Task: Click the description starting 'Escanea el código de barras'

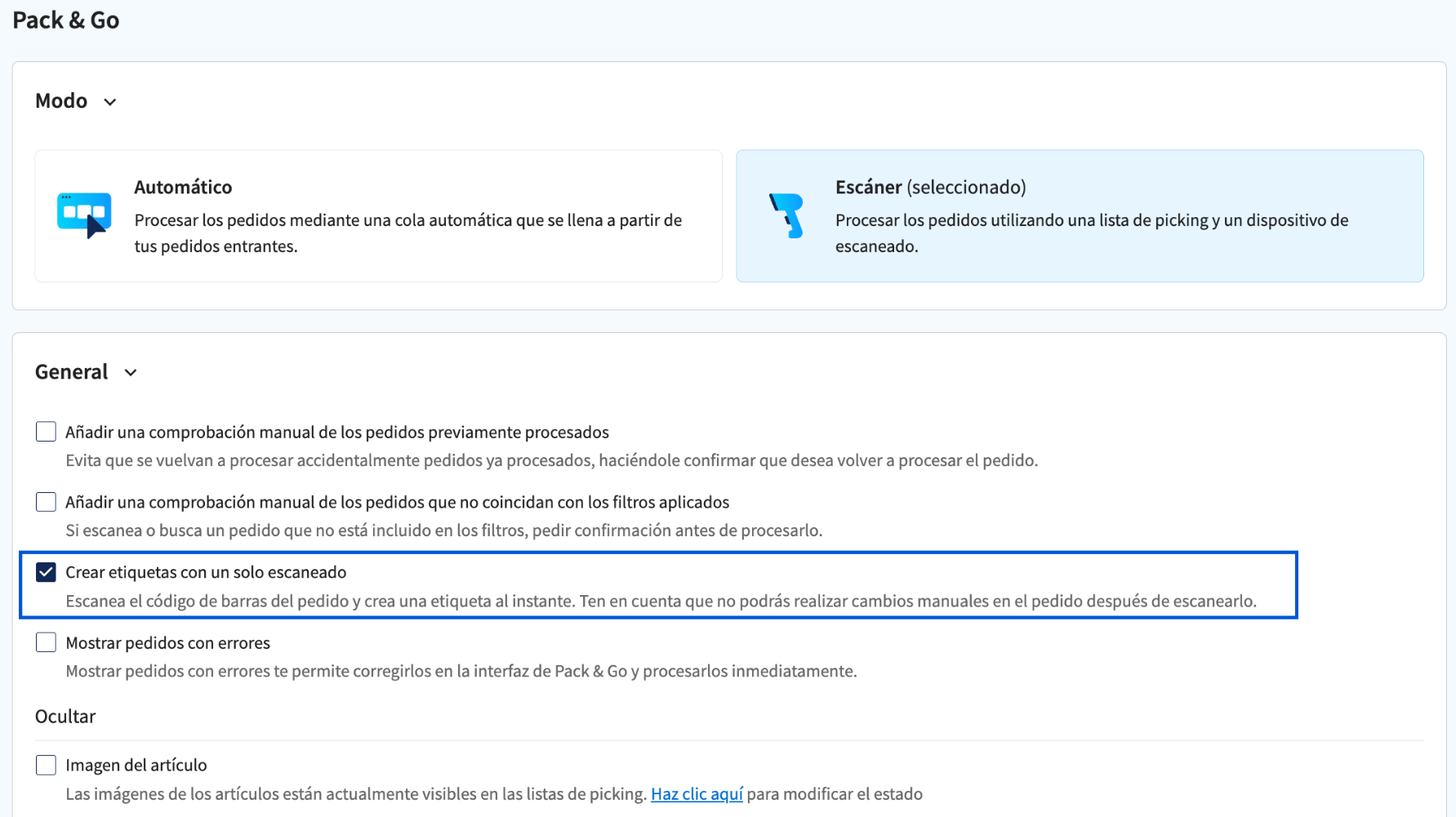Action: (661, 601)
